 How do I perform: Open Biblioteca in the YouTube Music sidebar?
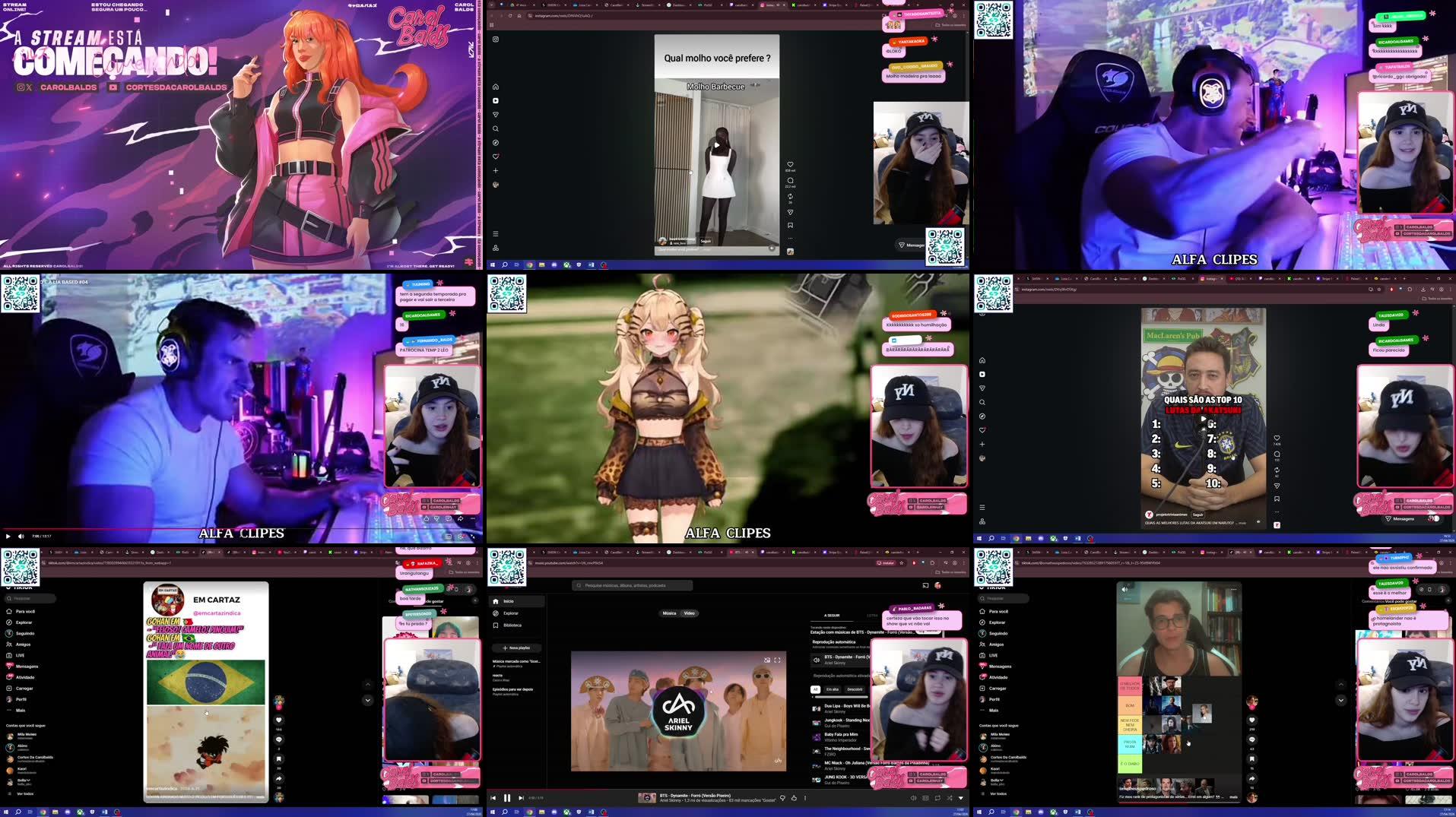click(x=514, y=625)
